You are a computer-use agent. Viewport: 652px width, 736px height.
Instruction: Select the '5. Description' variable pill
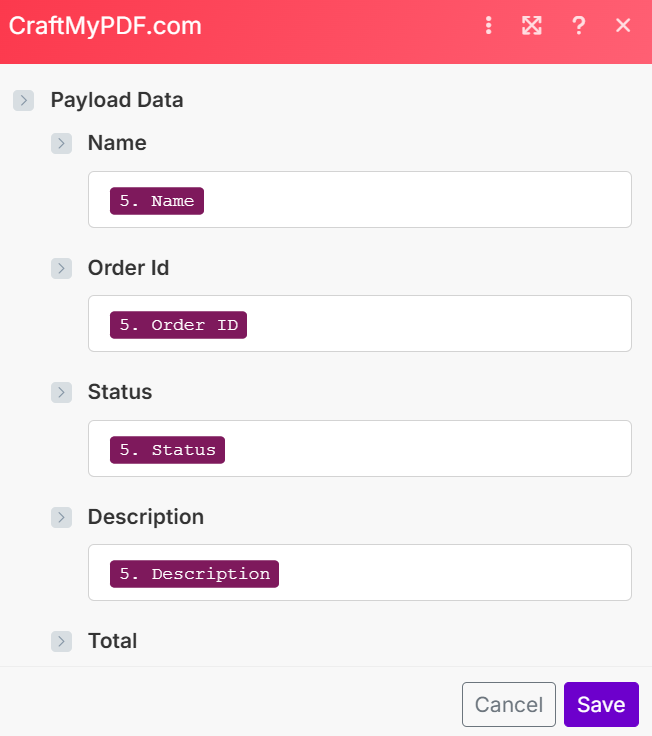(194, 574)
